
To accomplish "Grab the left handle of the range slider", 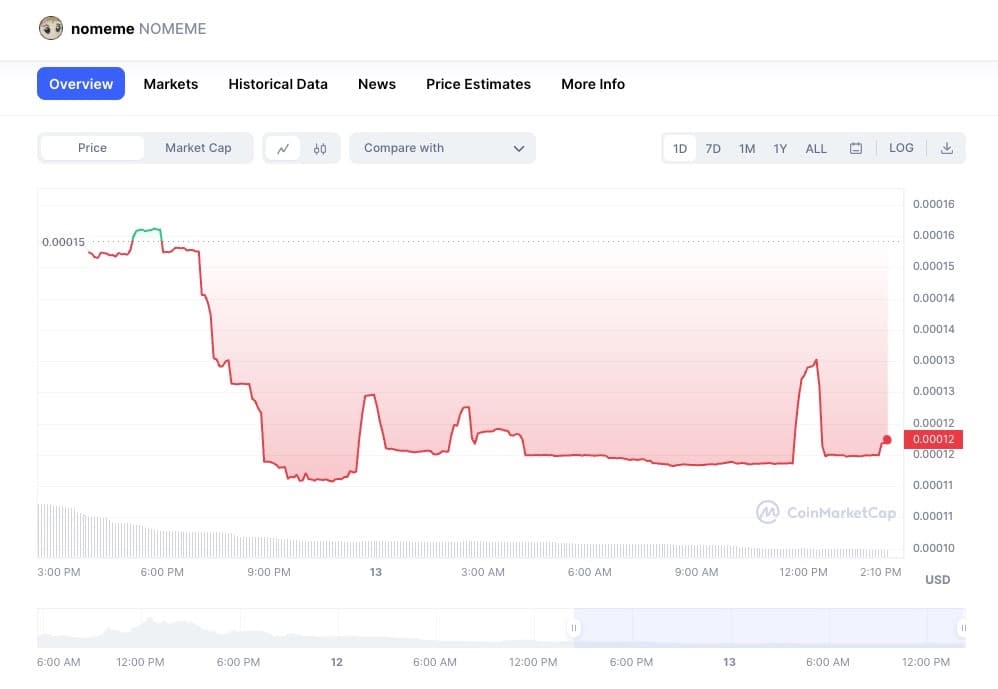I will coord(573,628).
